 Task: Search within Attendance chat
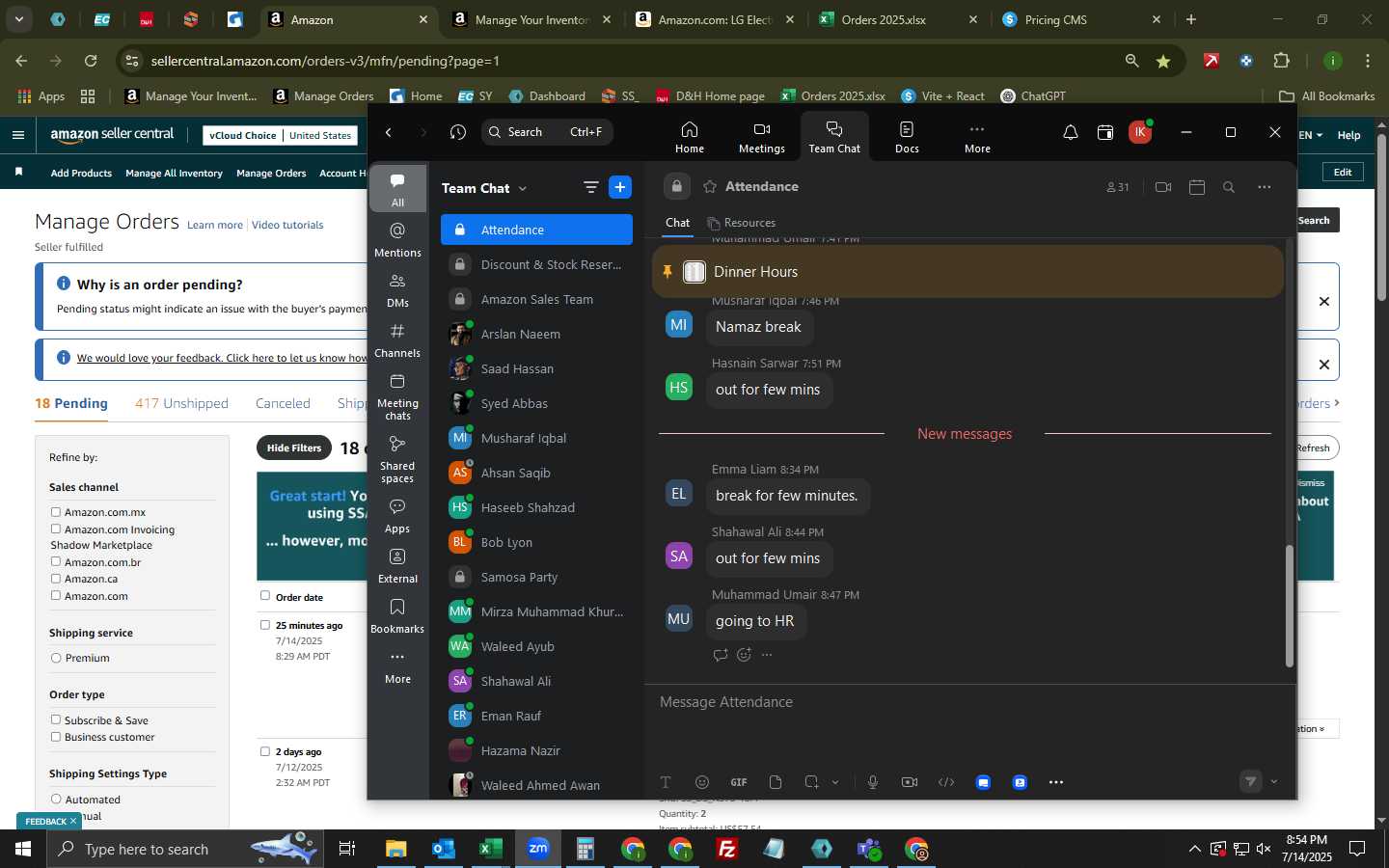1229,187
